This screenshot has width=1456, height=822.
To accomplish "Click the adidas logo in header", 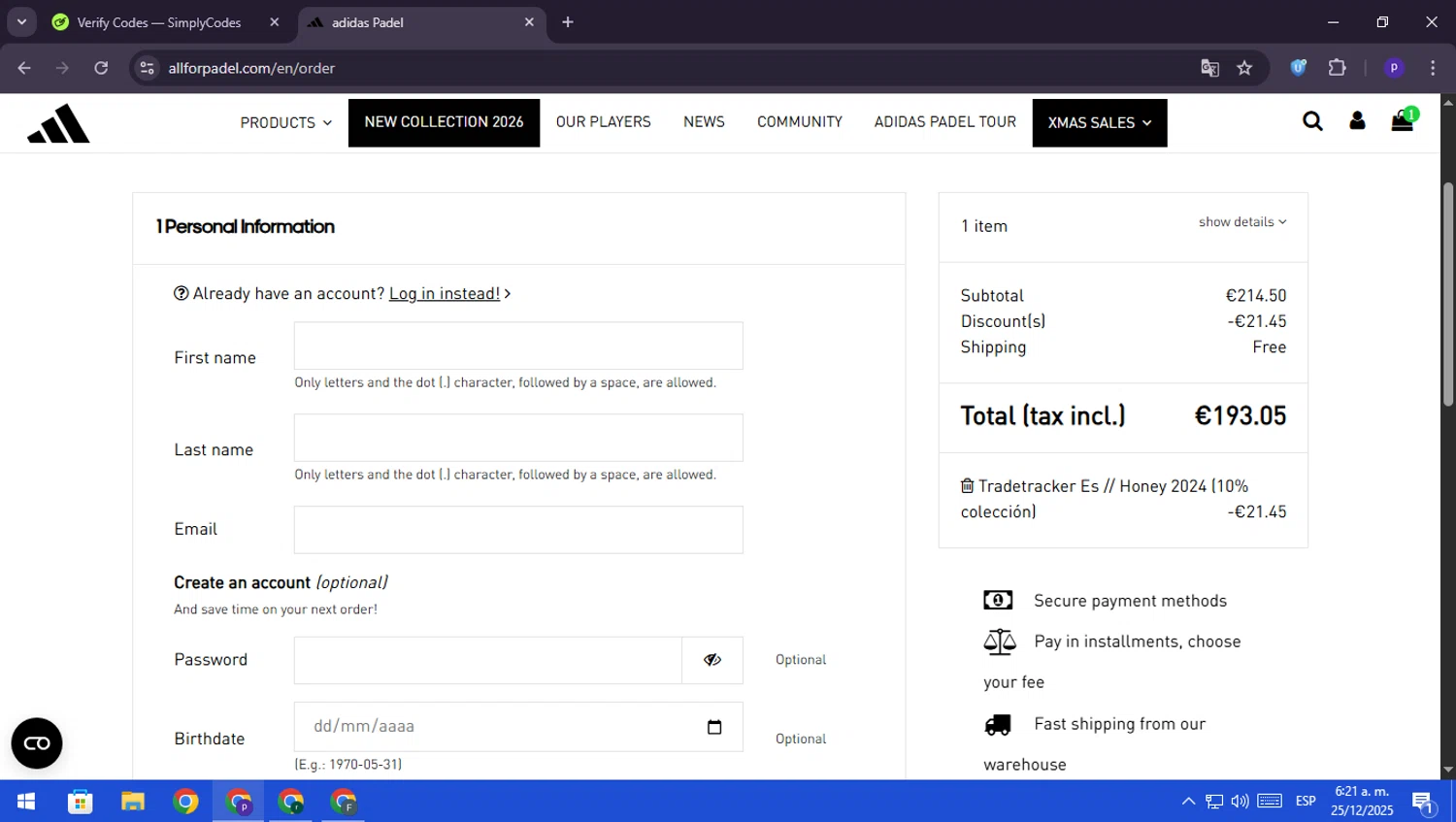I will pos(58,123).
